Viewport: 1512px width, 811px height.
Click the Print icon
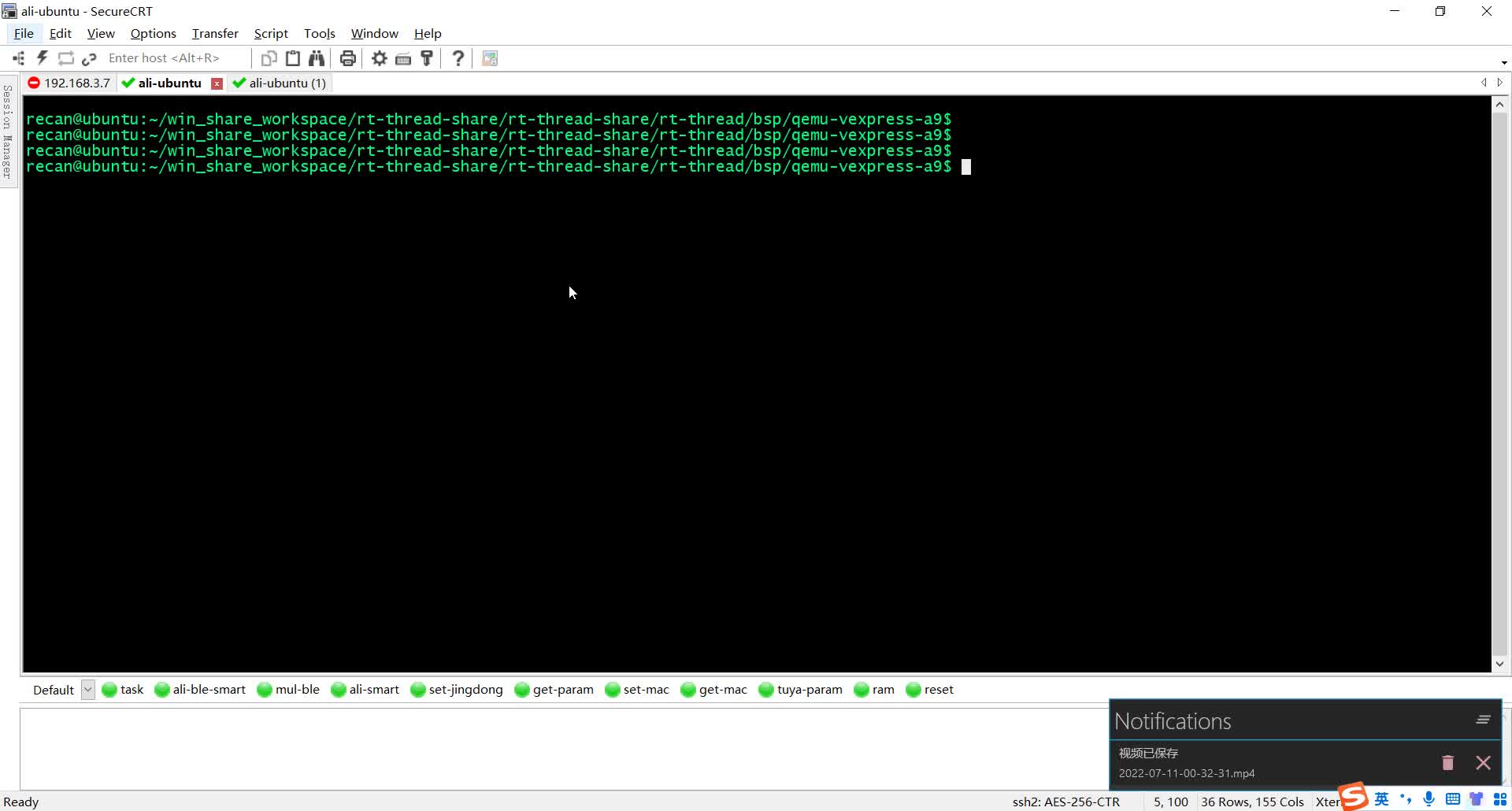(x=347, y=58)
